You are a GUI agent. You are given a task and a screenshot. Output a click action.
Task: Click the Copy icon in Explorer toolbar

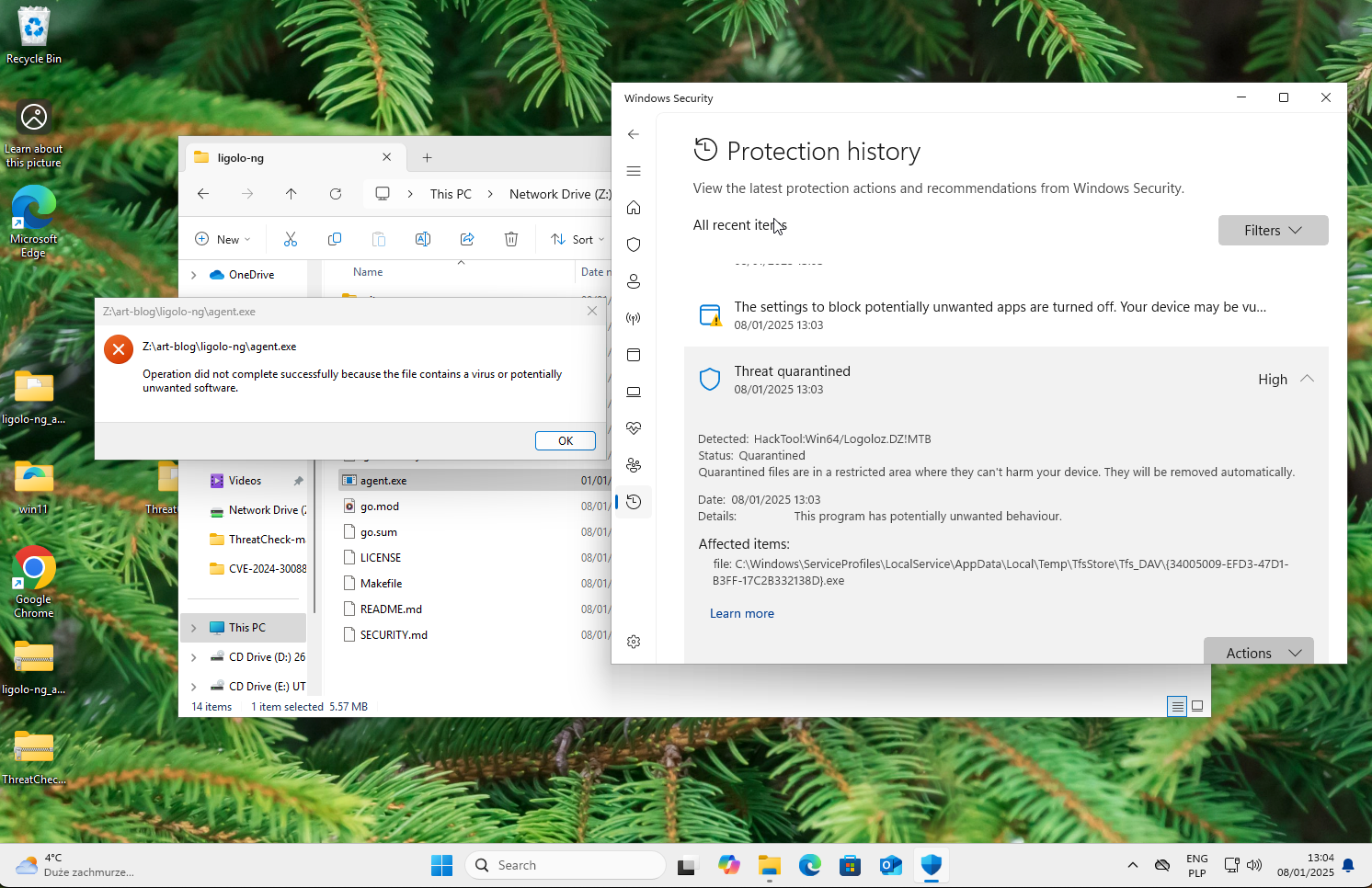tap(335, 239)
